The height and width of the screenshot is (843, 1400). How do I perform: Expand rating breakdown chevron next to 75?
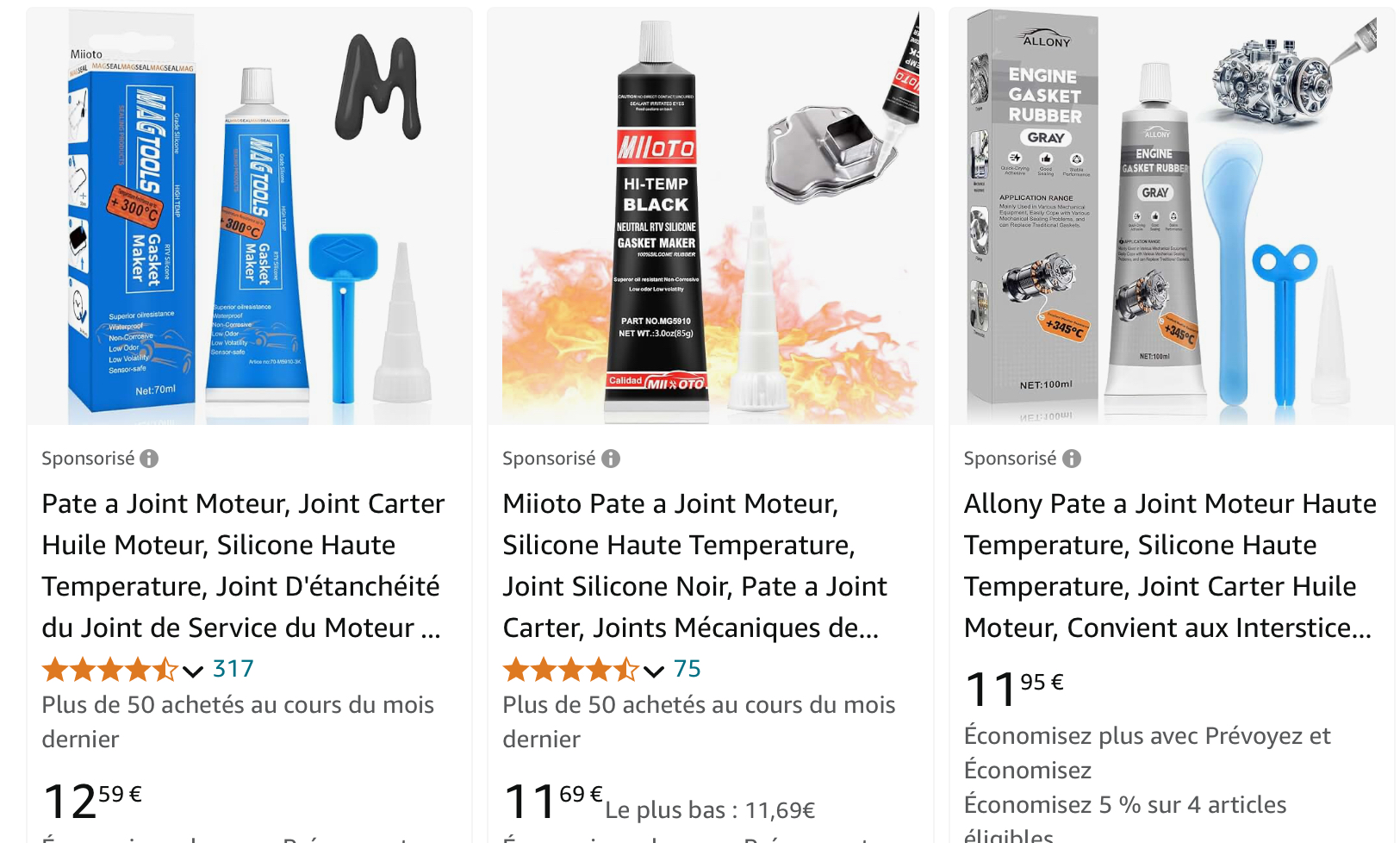click(x=654, y=671)
